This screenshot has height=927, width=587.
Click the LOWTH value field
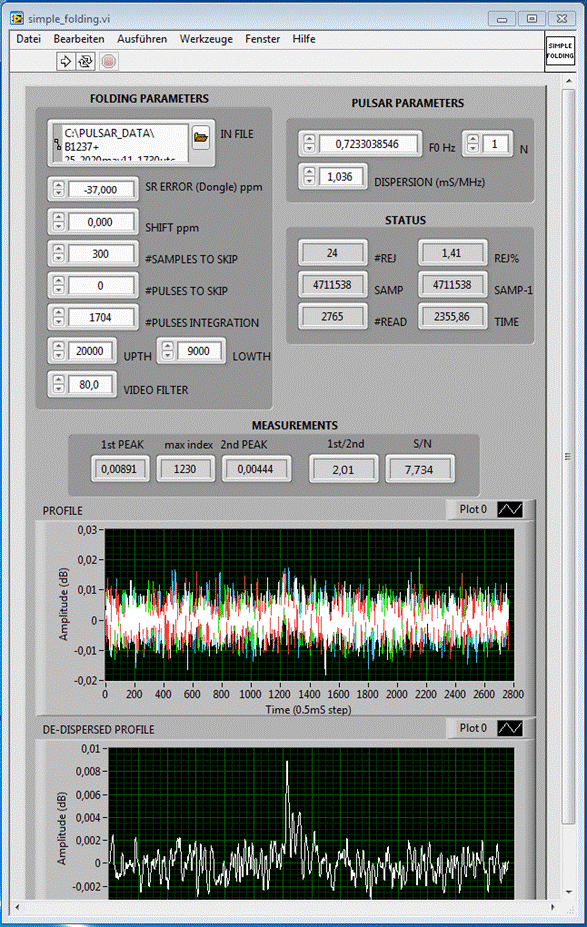pos(199,351)
